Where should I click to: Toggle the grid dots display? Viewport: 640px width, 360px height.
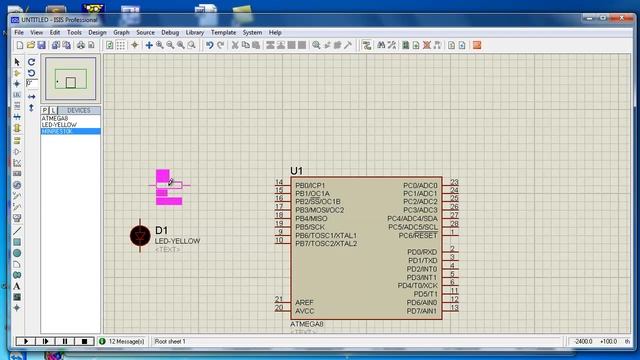[x=120, y=45]
